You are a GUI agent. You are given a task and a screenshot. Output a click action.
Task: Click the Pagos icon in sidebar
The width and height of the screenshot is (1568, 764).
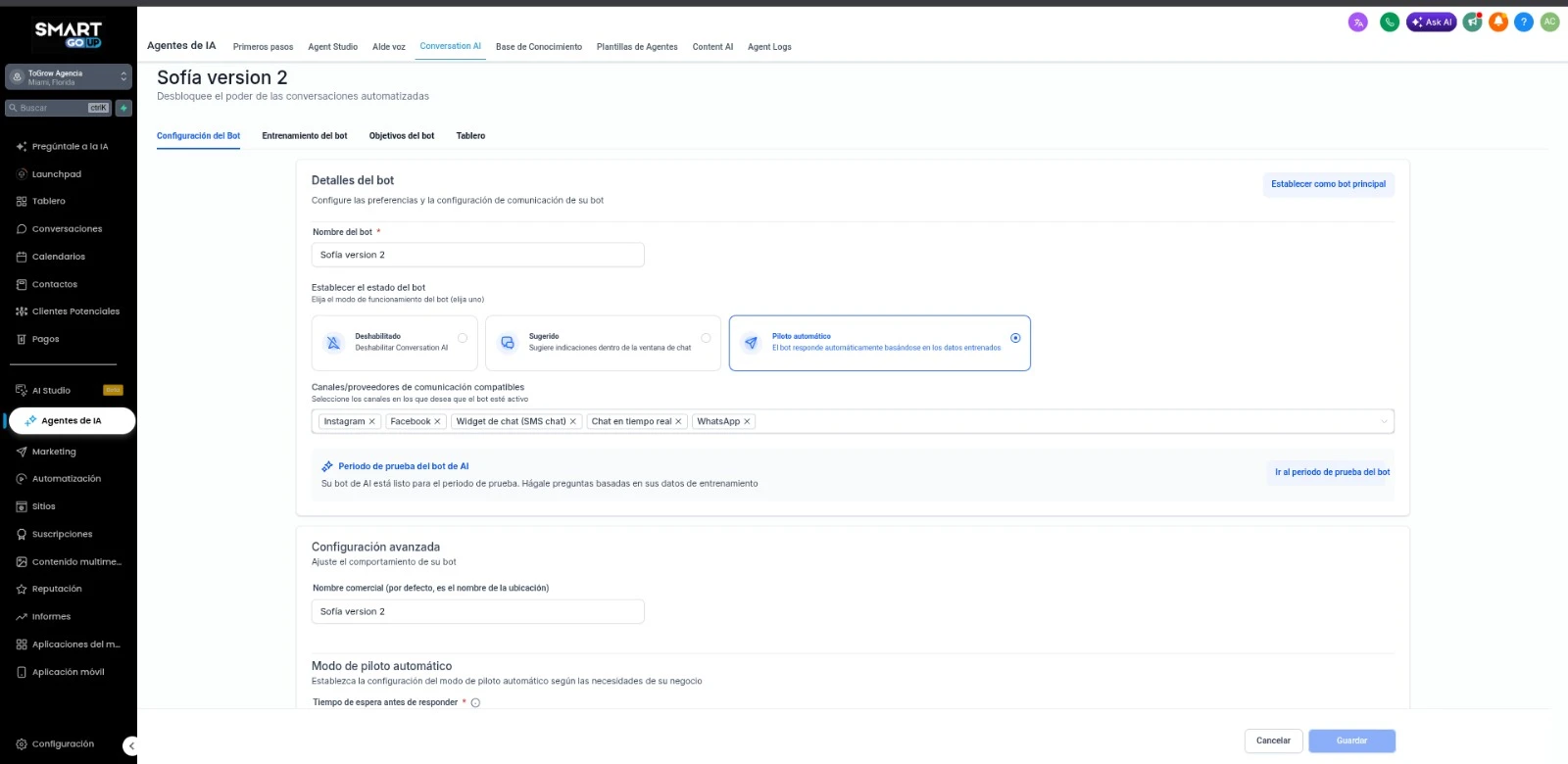click(x=22, y=339)
